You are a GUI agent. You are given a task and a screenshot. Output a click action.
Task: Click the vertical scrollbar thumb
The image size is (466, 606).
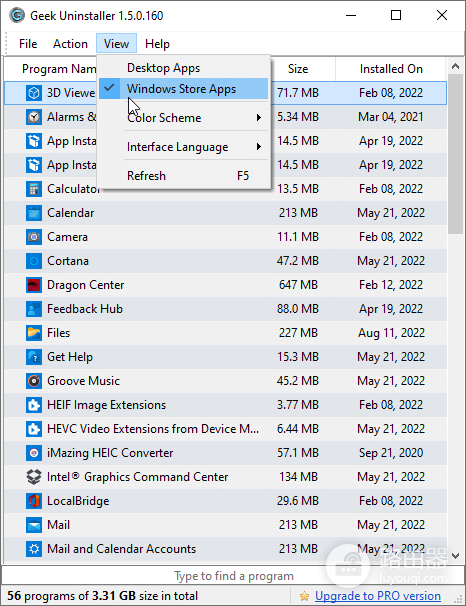(x=456, y=154)
